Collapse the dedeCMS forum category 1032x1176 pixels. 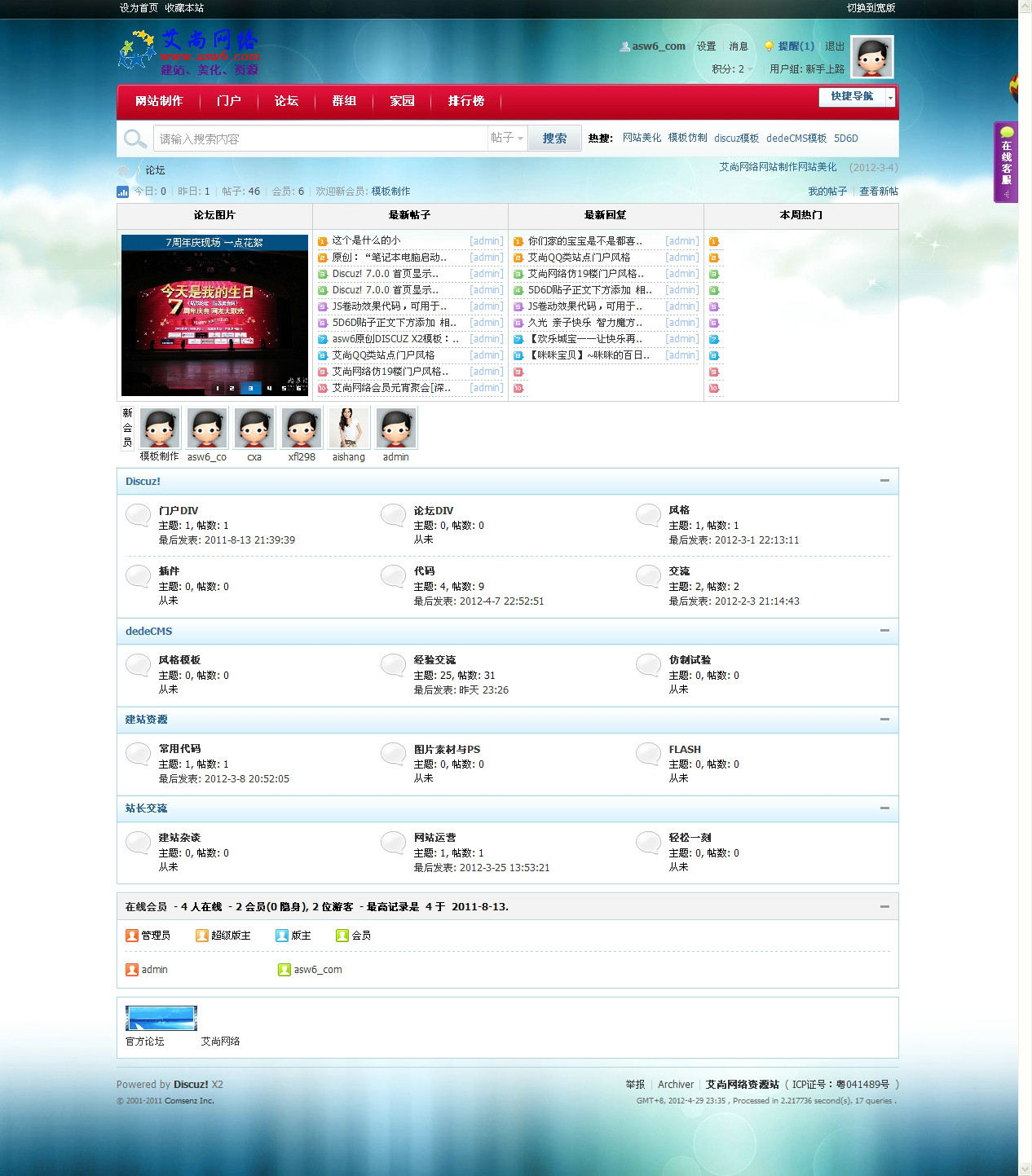pyautogui.click(x=884, y=631)
